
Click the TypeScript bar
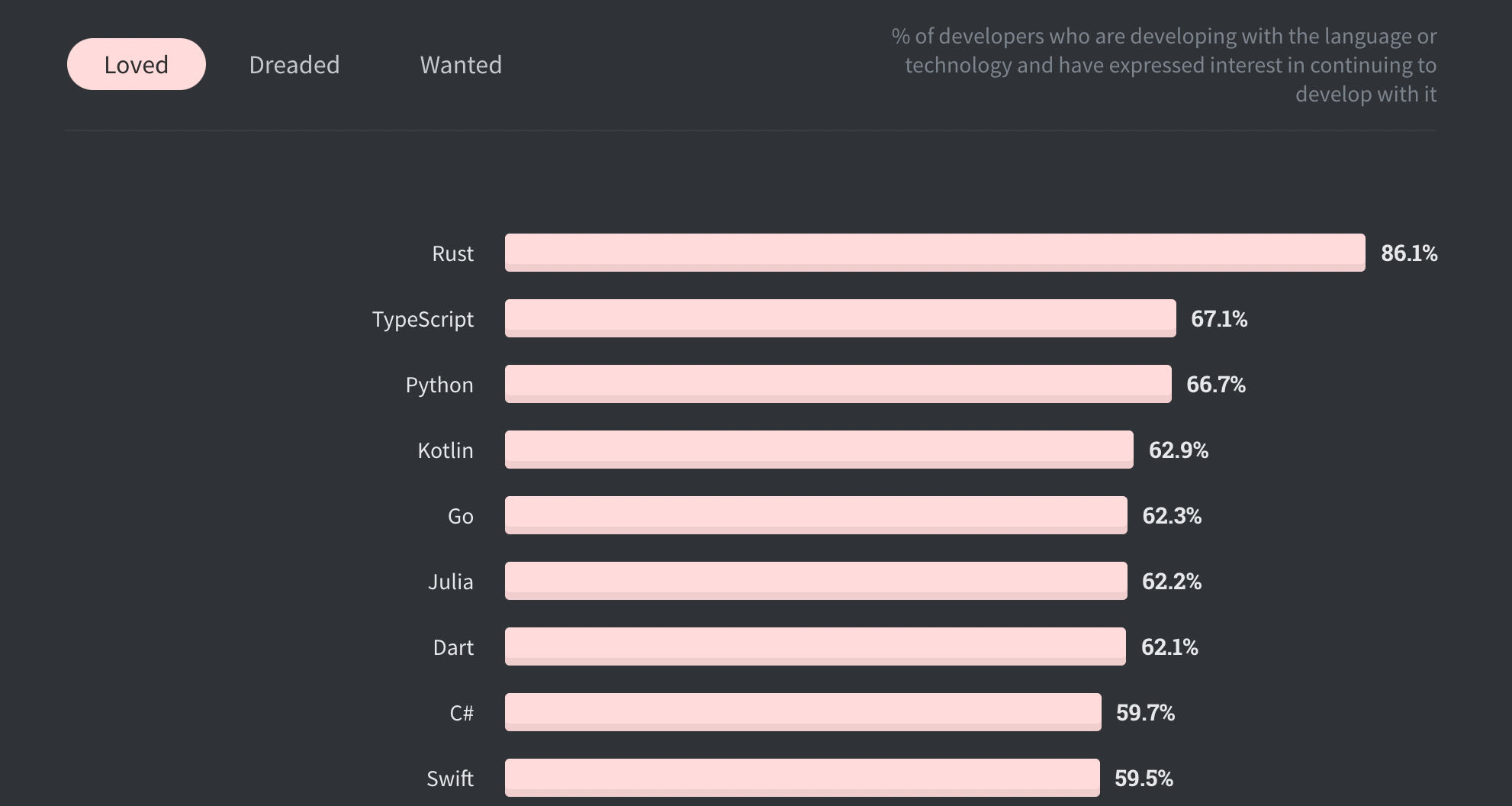click(x=840, y=318)
